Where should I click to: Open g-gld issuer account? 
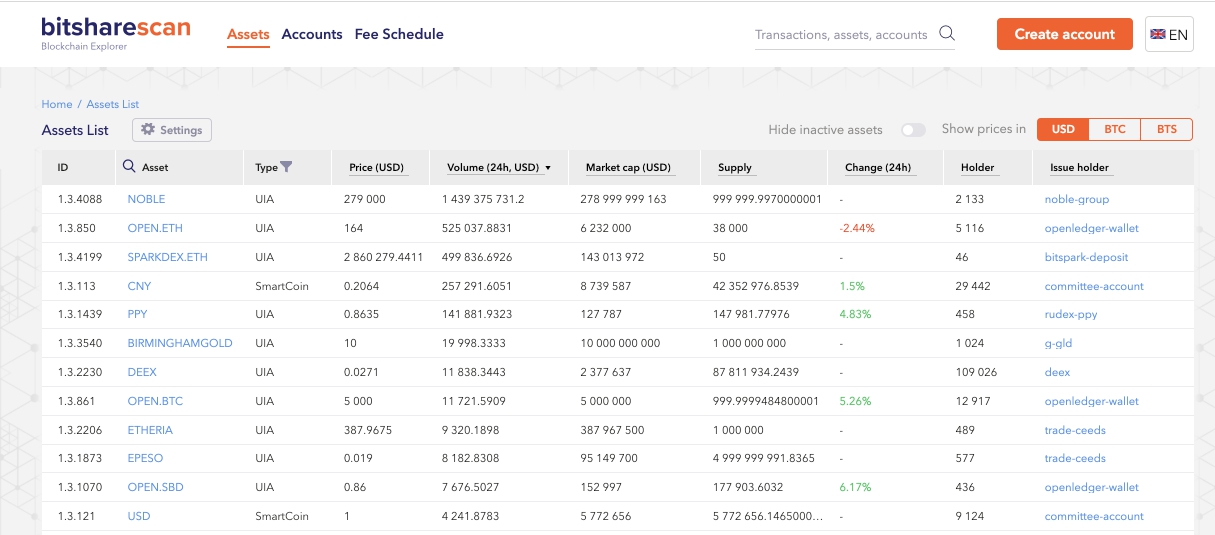[x=1058, y=343]
